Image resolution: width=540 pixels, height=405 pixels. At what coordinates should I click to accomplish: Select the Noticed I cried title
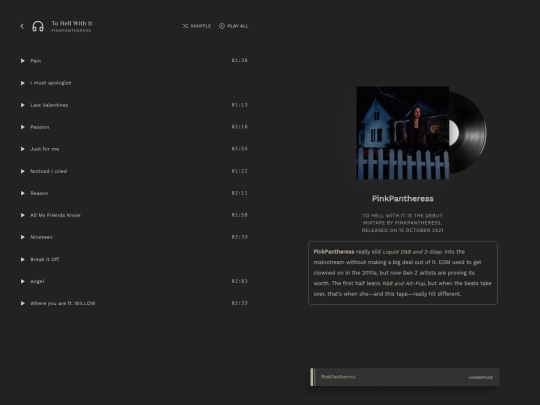(x=49, y=171)
